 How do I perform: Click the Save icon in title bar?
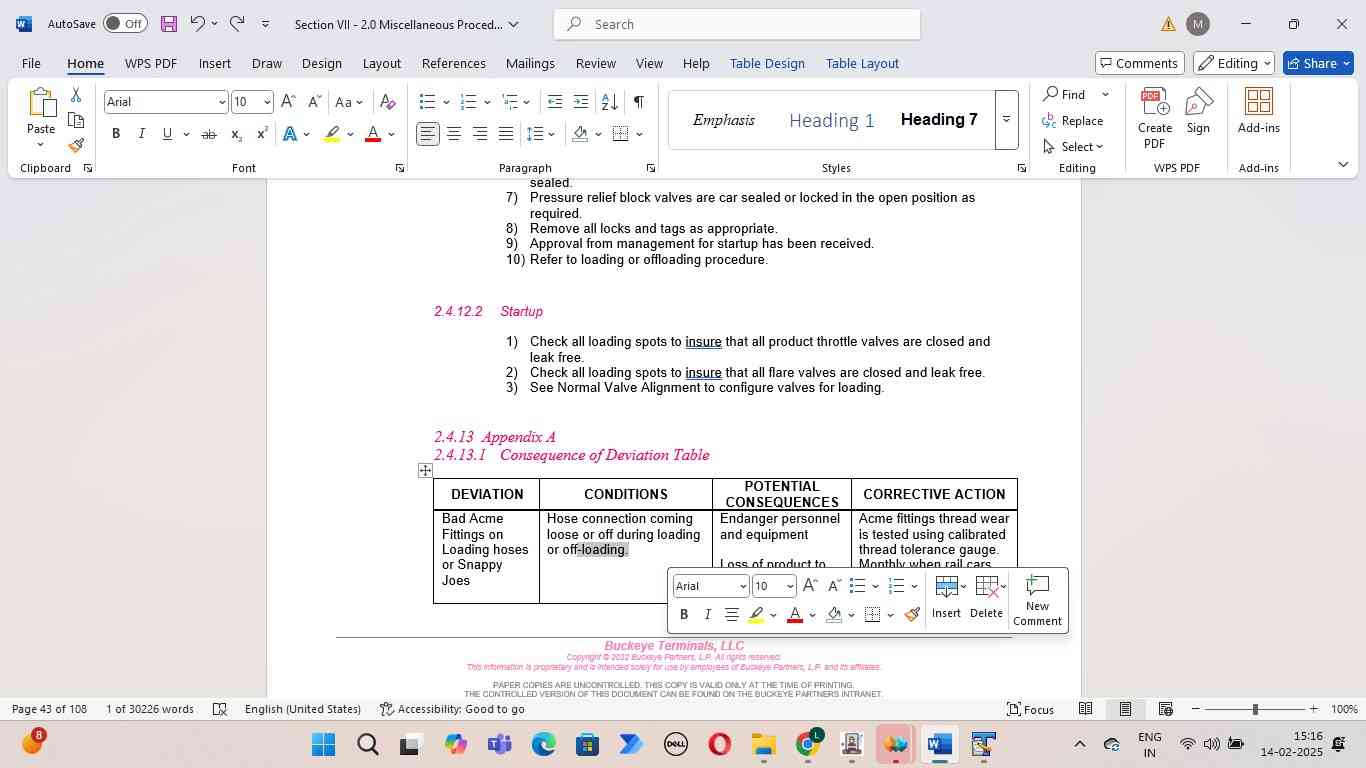tap(168, 24)
